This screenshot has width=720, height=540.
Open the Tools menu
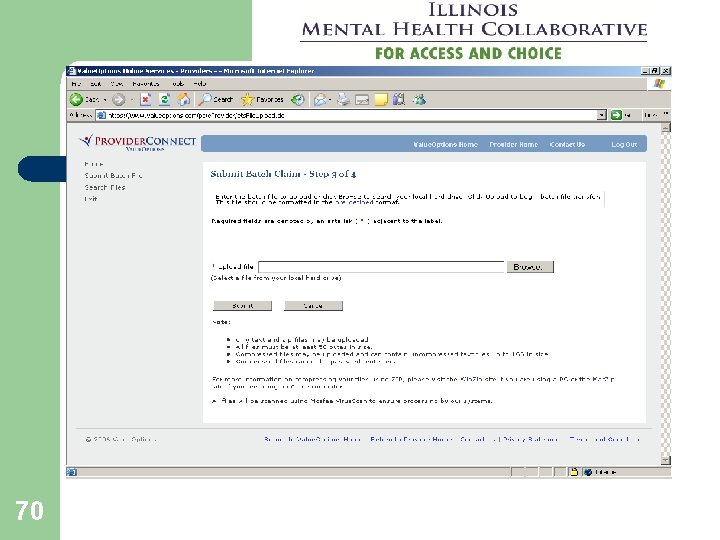point(178,84)
